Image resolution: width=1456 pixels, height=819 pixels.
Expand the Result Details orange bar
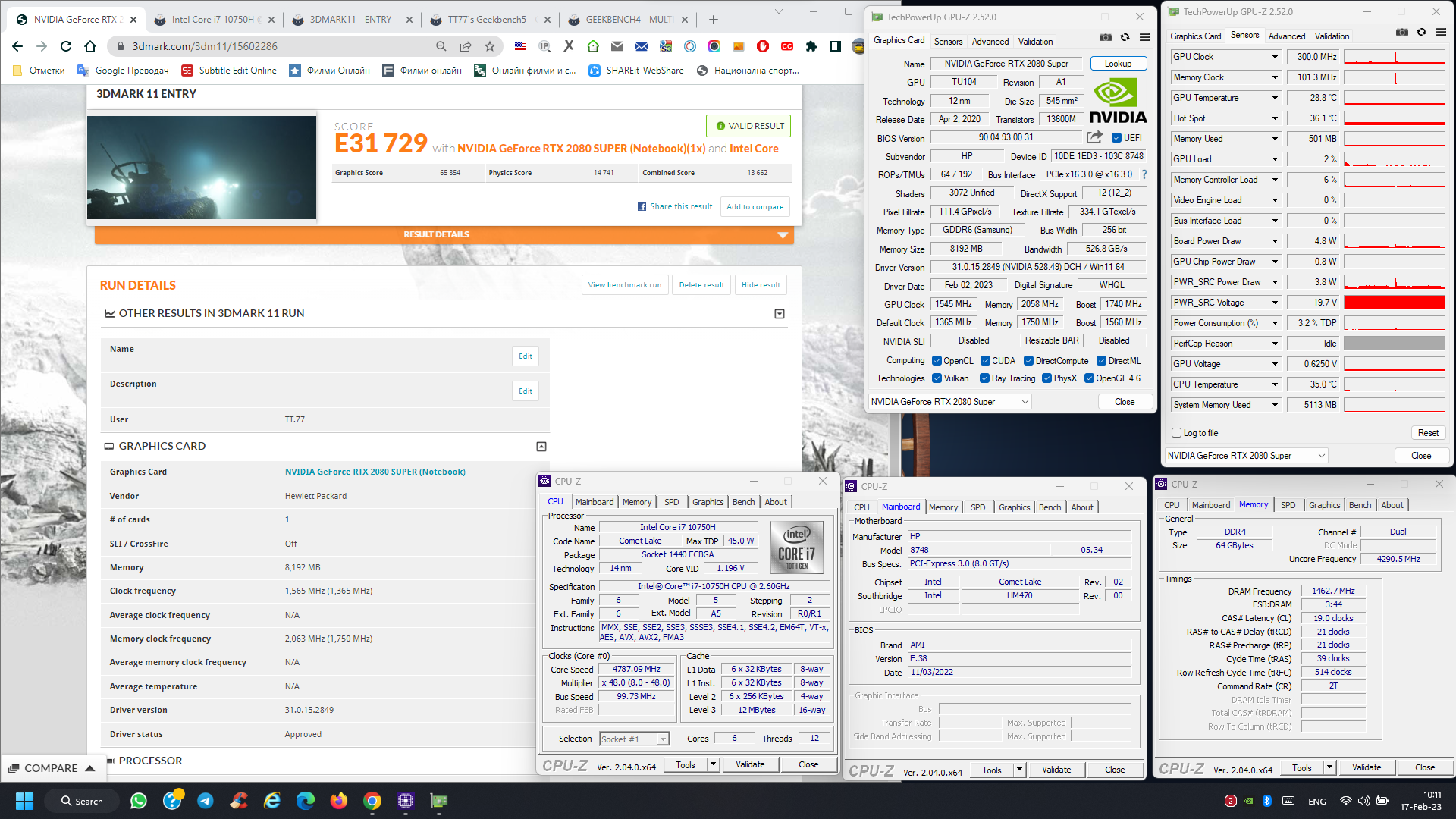point(444,235)
